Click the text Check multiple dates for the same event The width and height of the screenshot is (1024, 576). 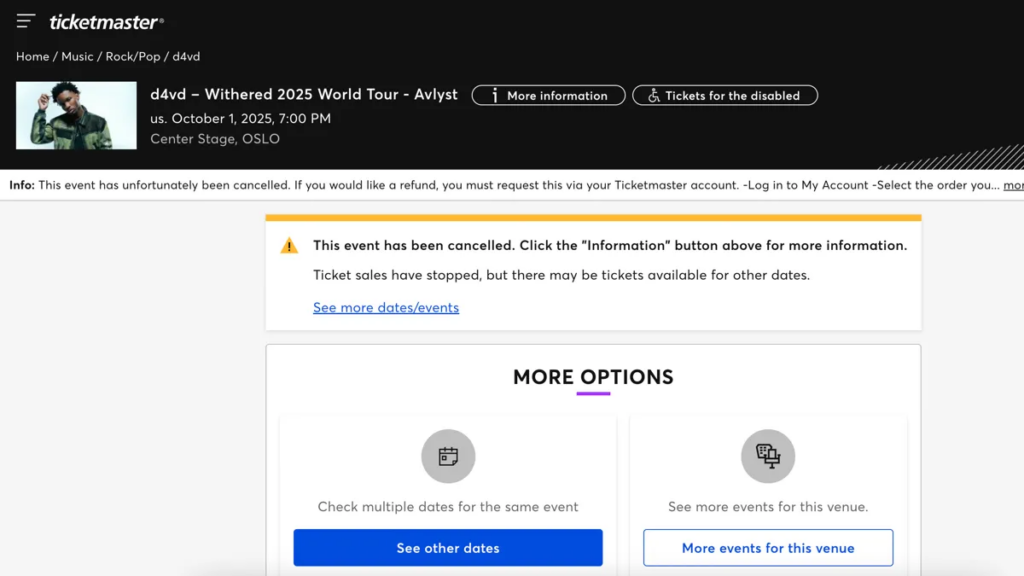point(448,506)
